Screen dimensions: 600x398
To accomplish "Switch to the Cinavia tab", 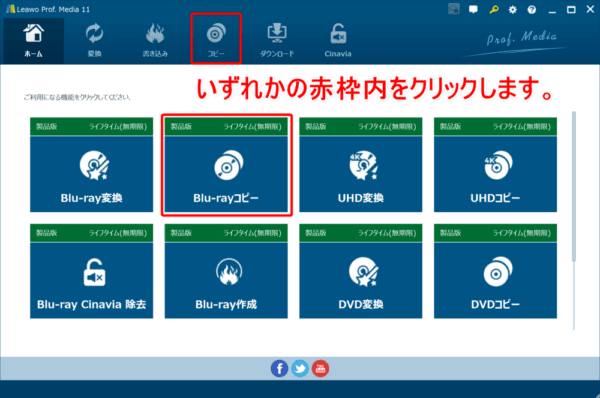I will click(338, 41).
